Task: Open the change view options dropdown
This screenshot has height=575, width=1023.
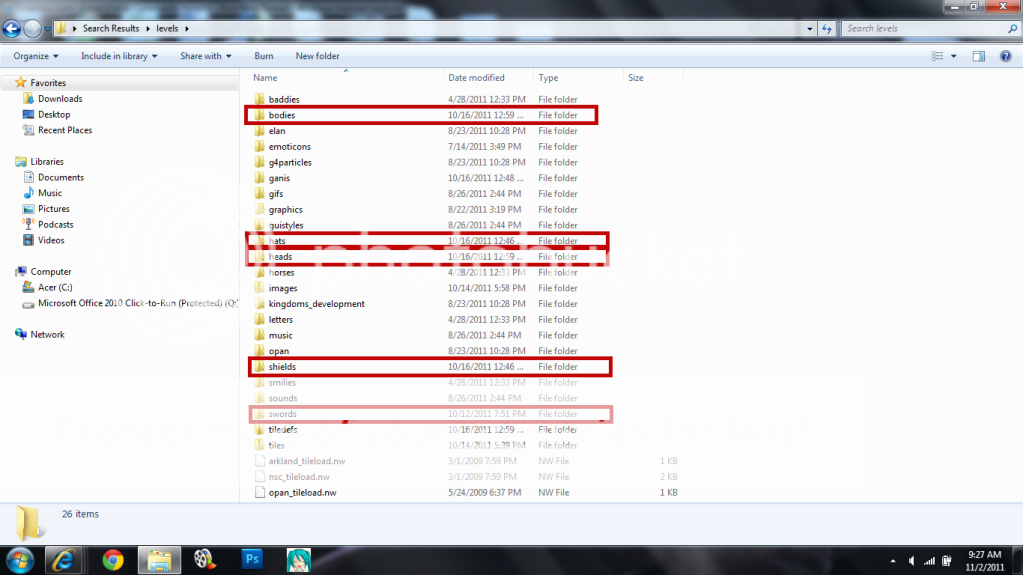Action: [954, 56]
